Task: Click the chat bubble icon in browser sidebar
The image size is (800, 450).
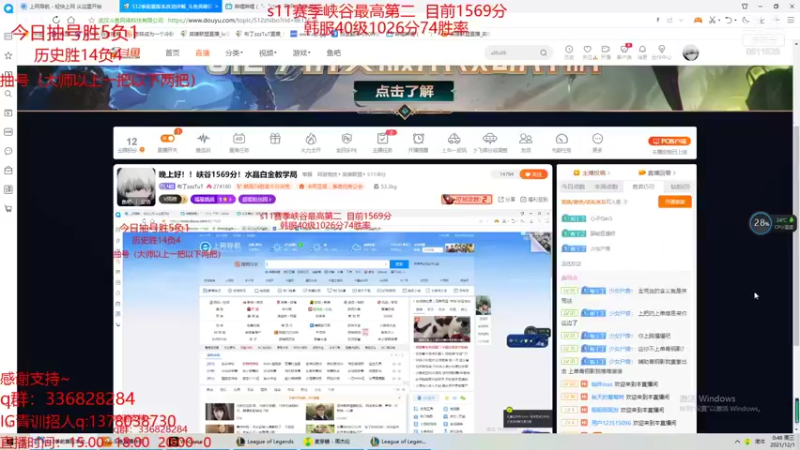Action: pos(8,151)
